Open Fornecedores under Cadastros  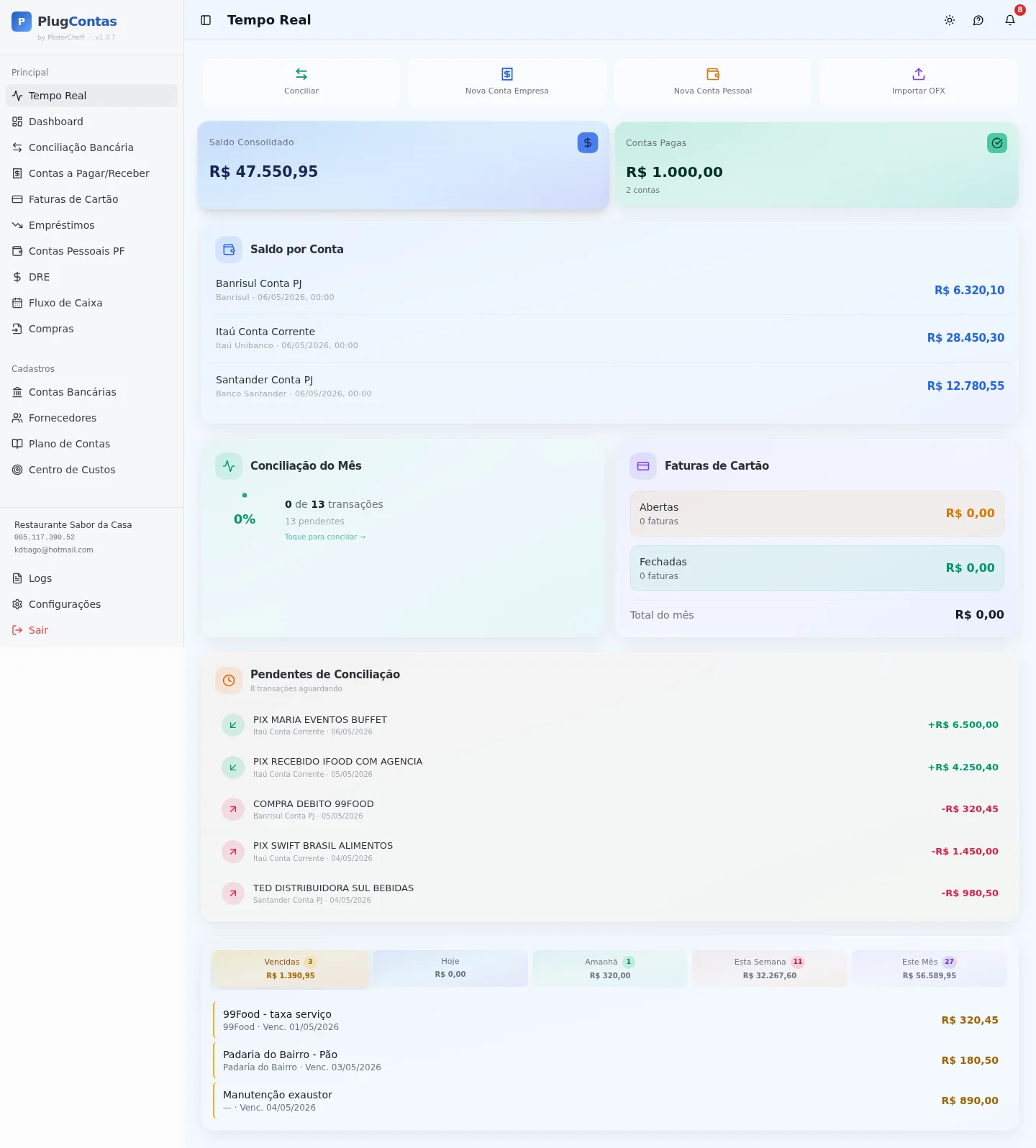coord(91,418)
